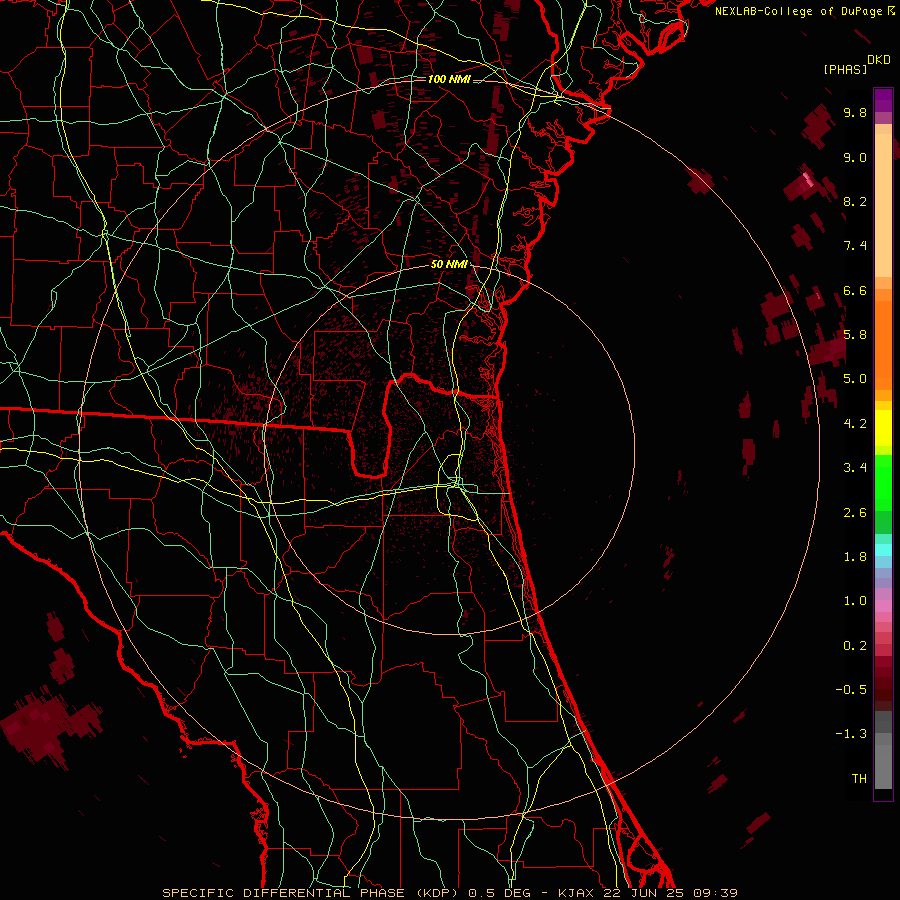Pick the bright orange color bar segment
900x900 pixels.
pos(883,345)
